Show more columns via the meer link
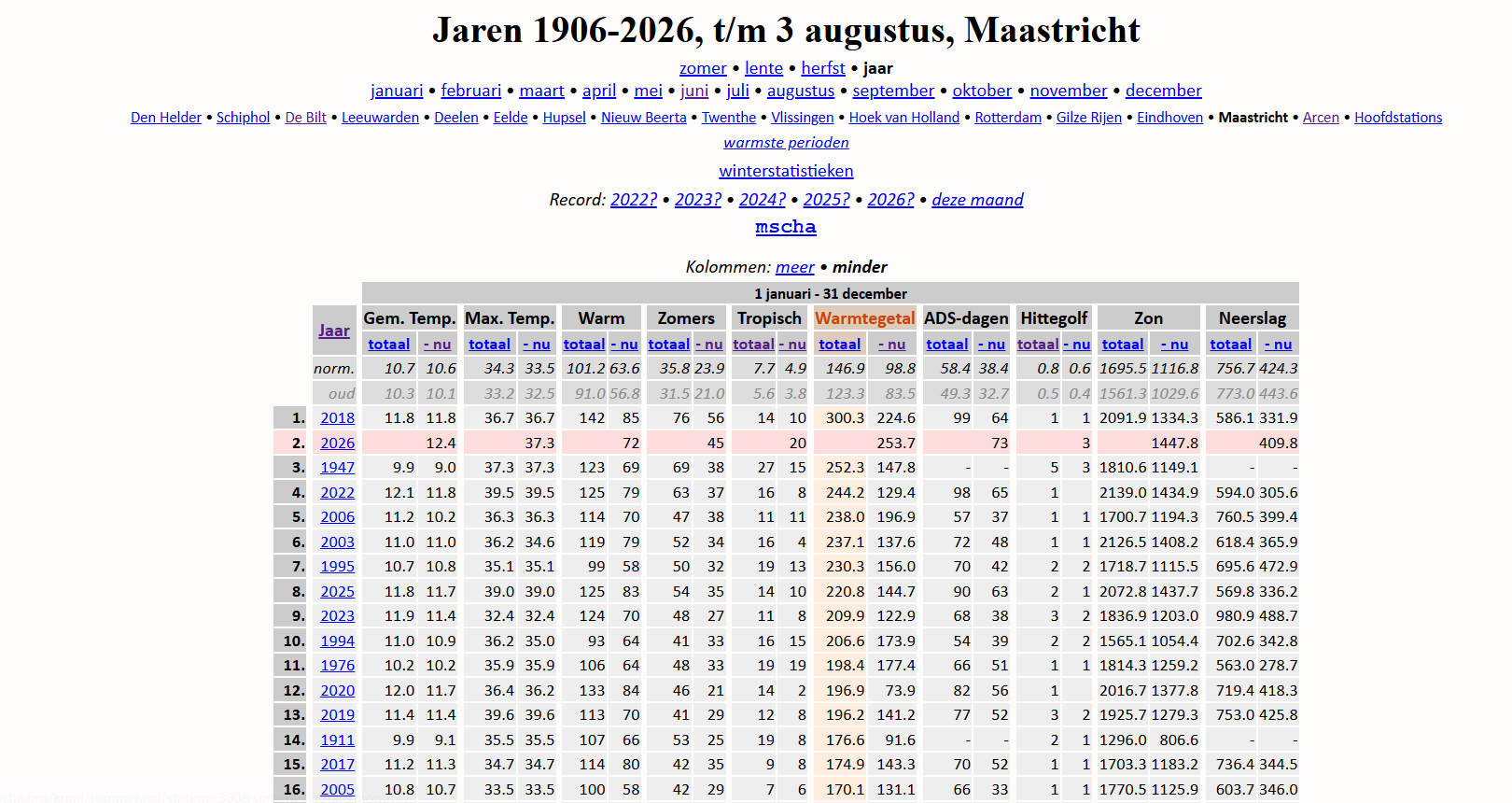The width and height of the screenshot is (1512, 803). click(795, 267)
